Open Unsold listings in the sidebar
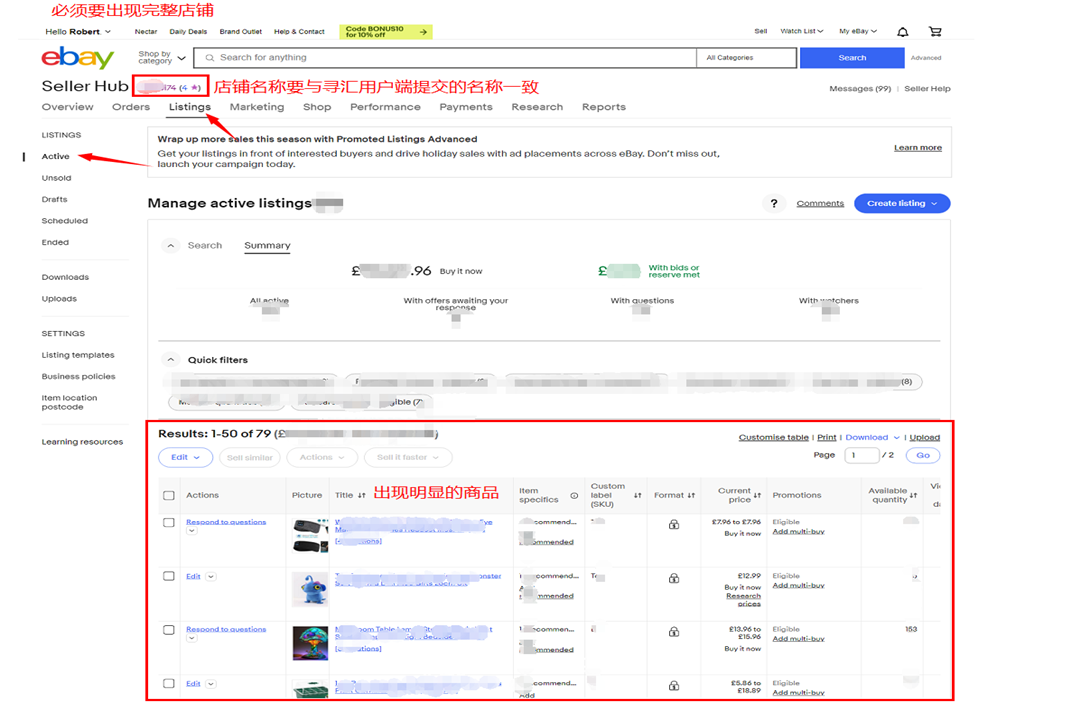 [x=57, y=178]
